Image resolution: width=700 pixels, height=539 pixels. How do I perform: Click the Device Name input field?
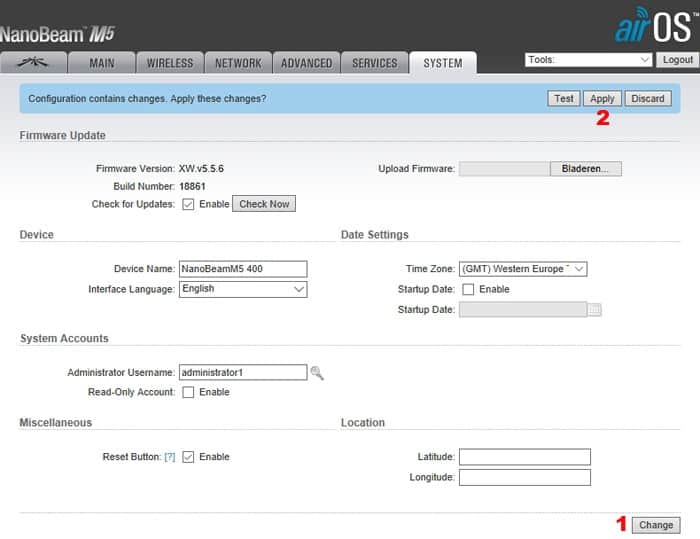(x=243, y=269)
